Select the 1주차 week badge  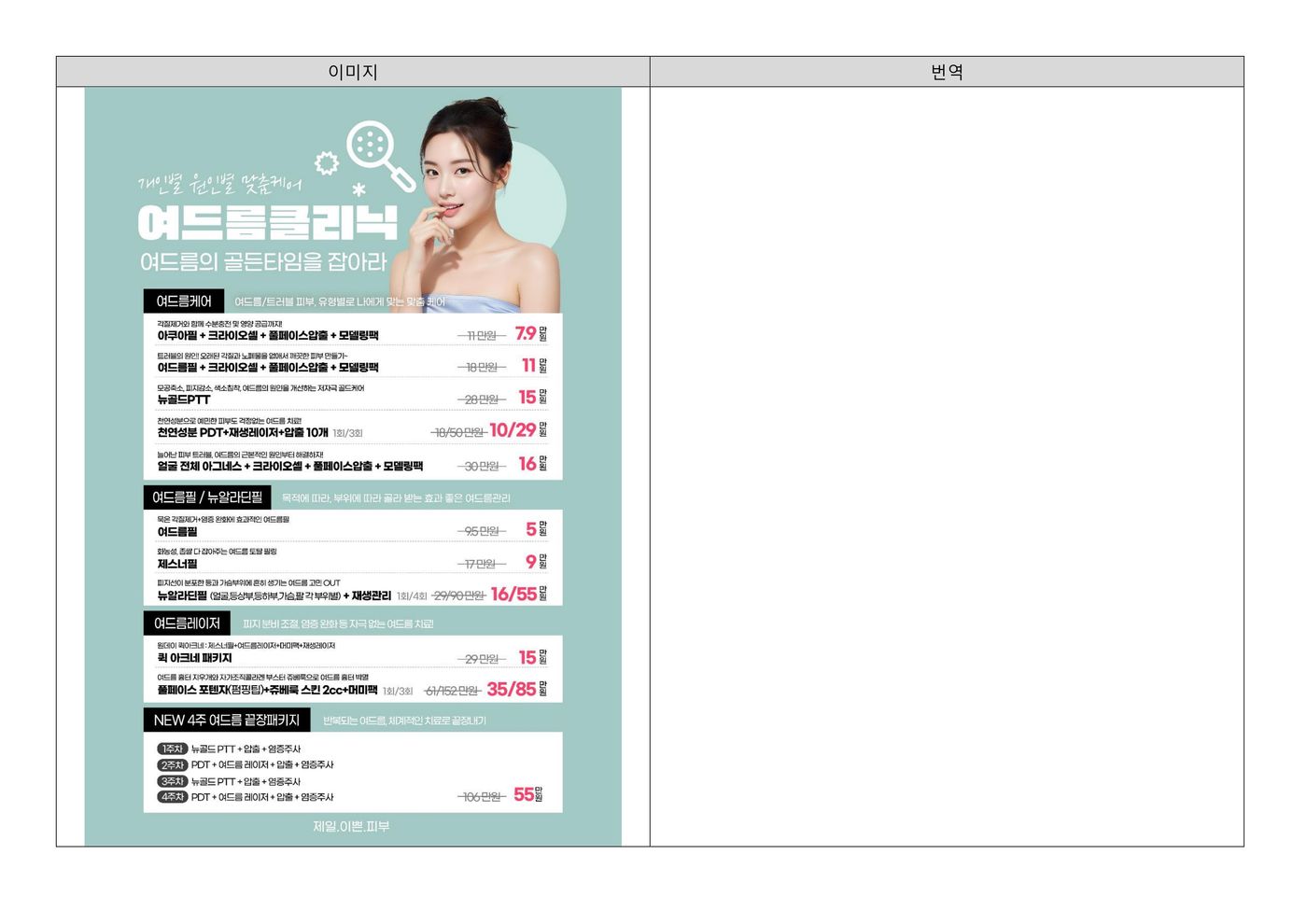pyautogui.click(x=173, y=749)
